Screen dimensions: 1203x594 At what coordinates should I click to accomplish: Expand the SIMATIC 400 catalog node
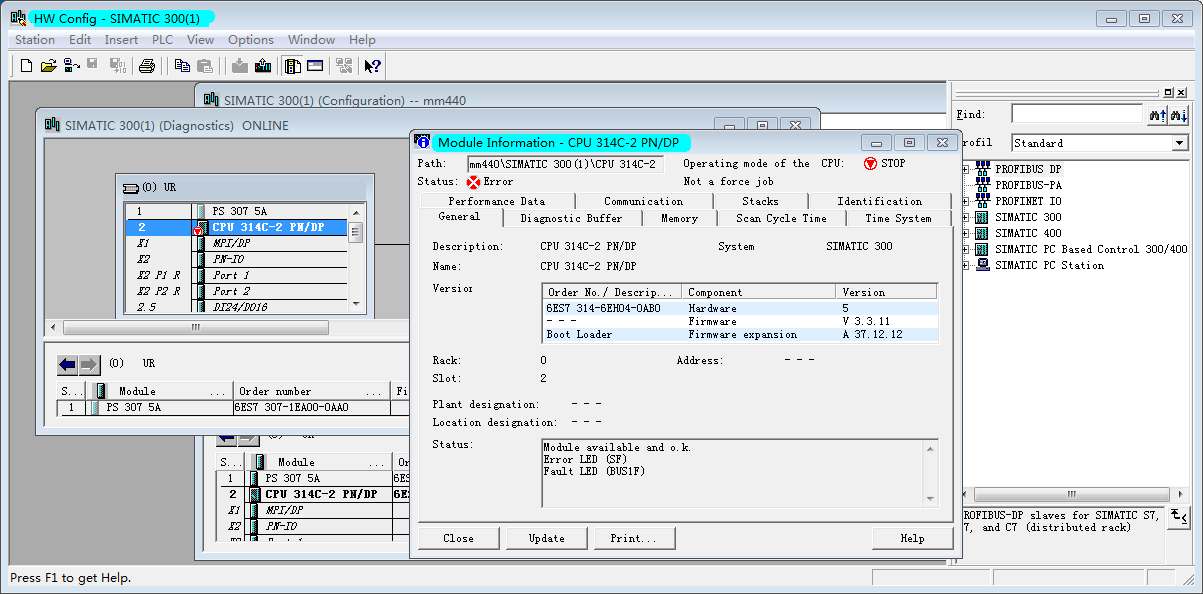point(966,233)
